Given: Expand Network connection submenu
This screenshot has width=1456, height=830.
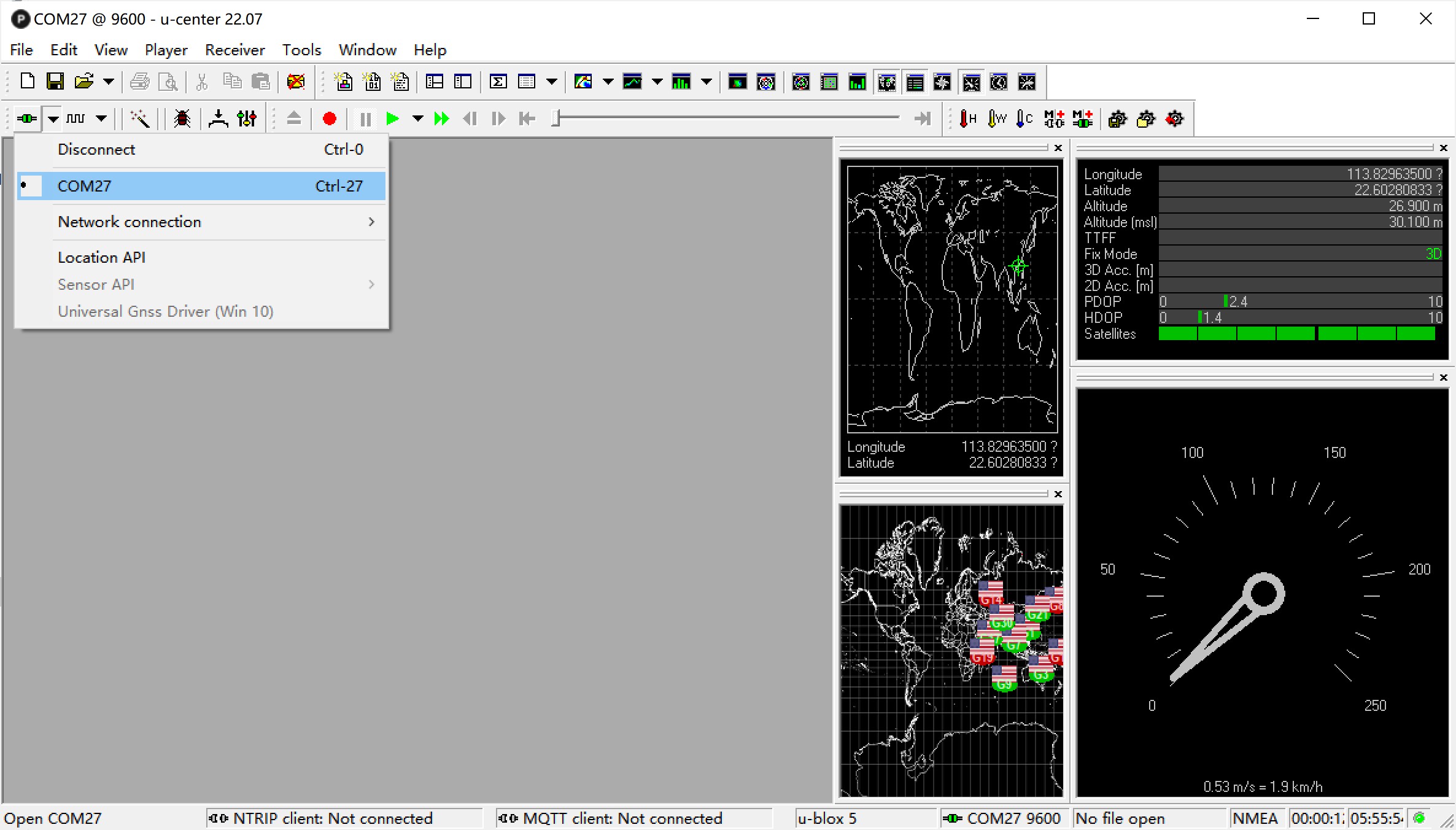Looking at the screenshot, I should (x=201, y=221).
